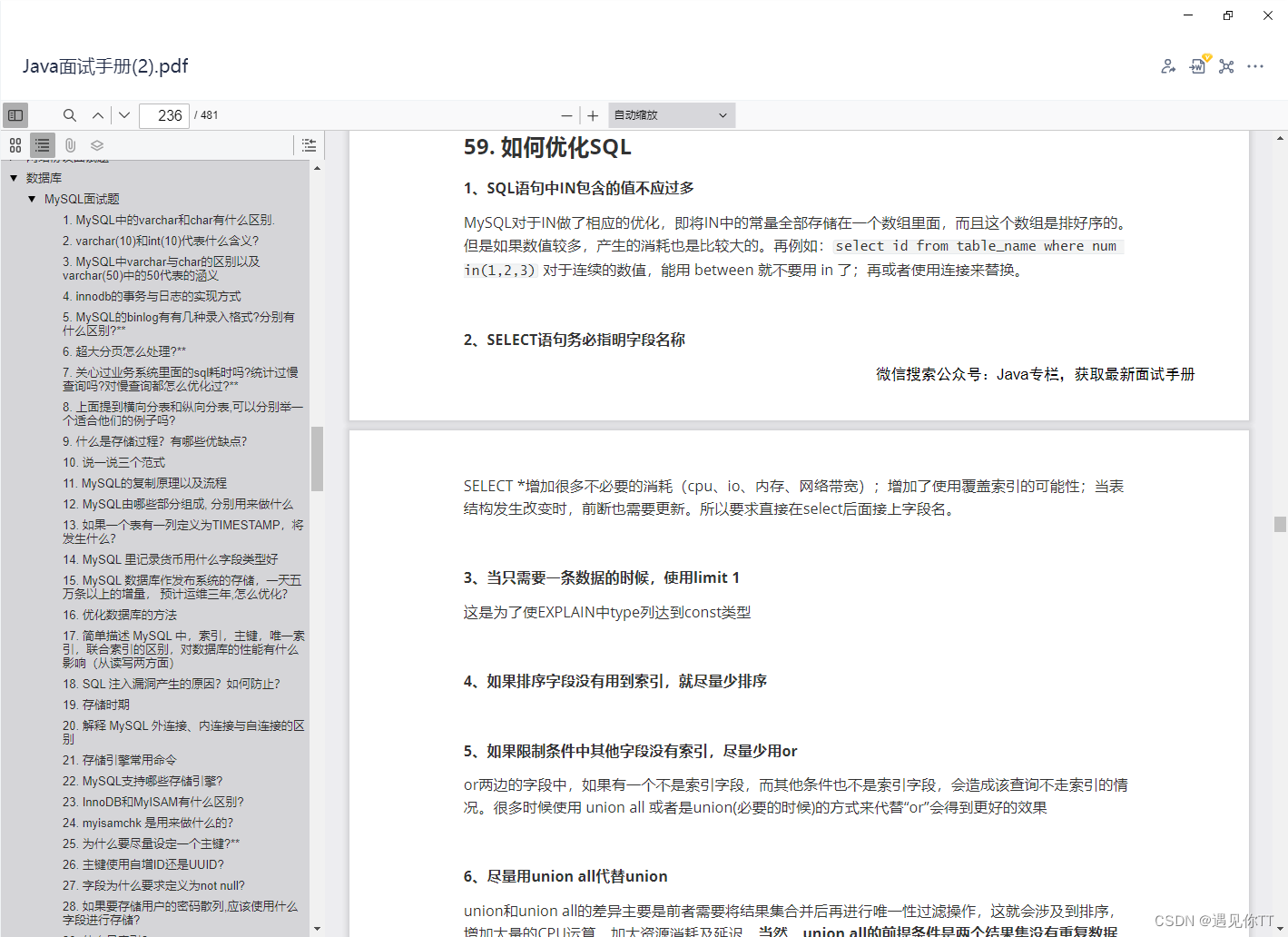Show document outline view in sidebar
This screenshot has height=937, width=1288.
(x=43, y=145)
